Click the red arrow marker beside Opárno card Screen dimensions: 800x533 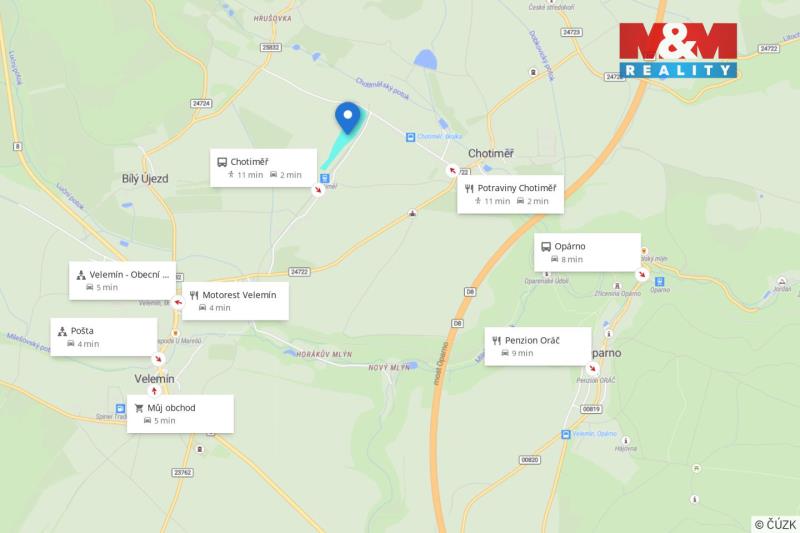(642, 274)
